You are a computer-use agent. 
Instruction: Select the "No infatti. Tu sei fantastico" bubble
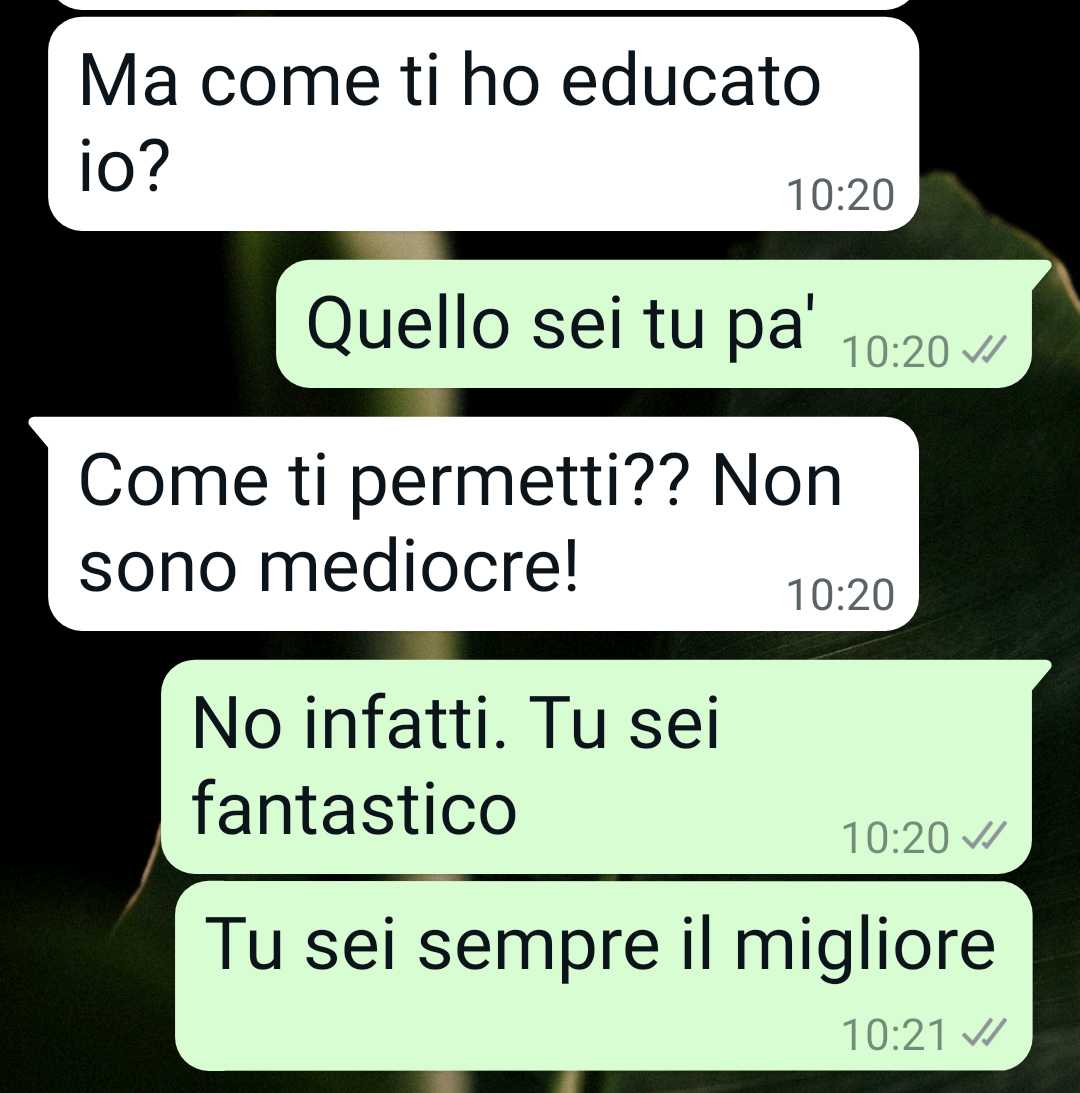(605, 767)
